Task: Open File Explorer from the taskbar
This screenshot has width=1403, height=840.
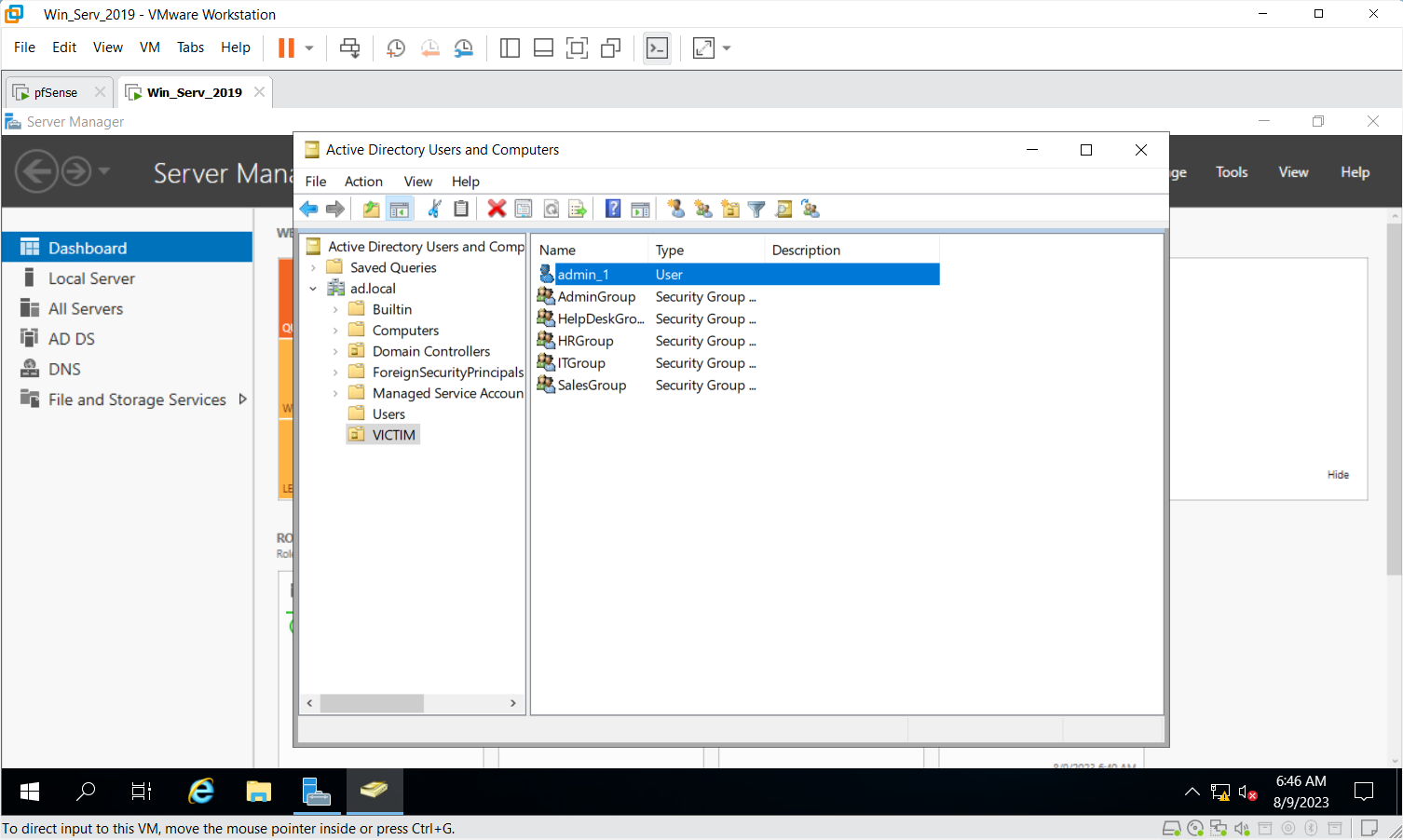Action: click(258, 792)
